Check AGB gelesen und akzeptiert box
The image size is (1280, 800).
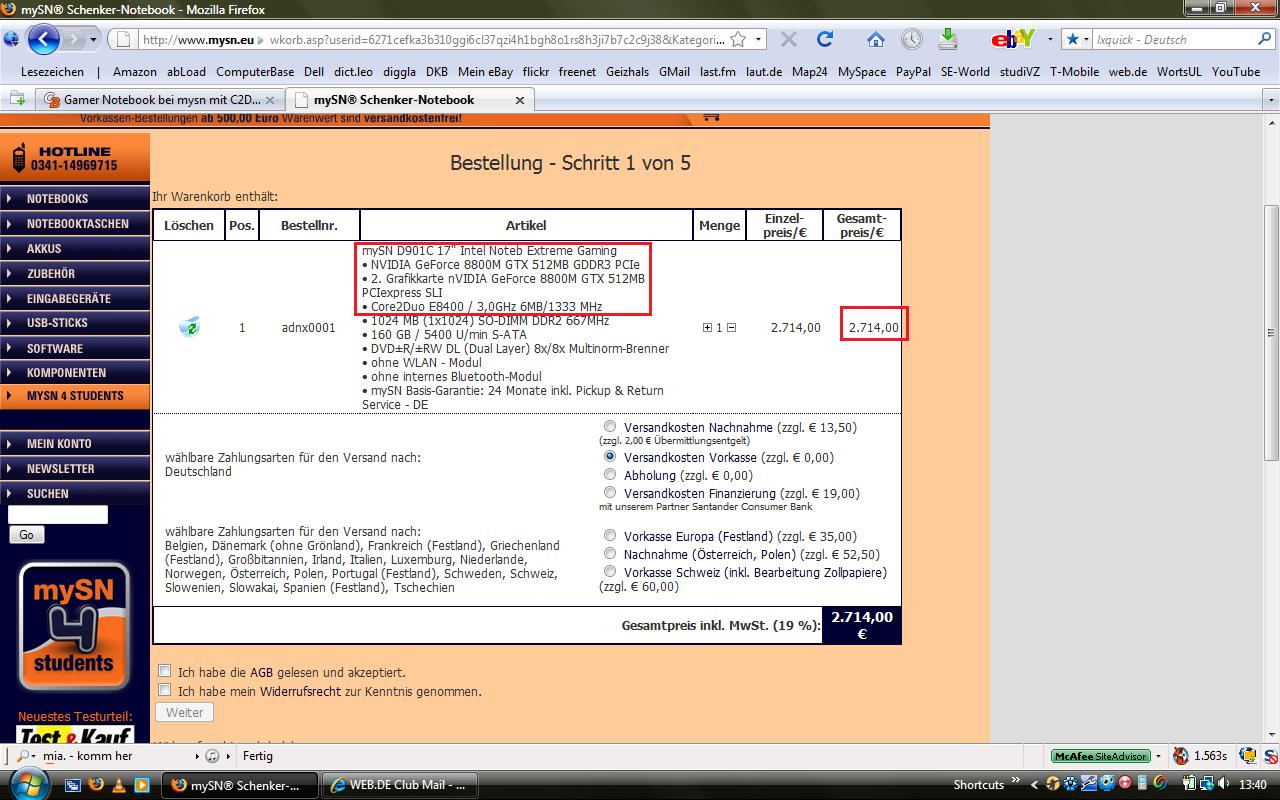(165, 671)
